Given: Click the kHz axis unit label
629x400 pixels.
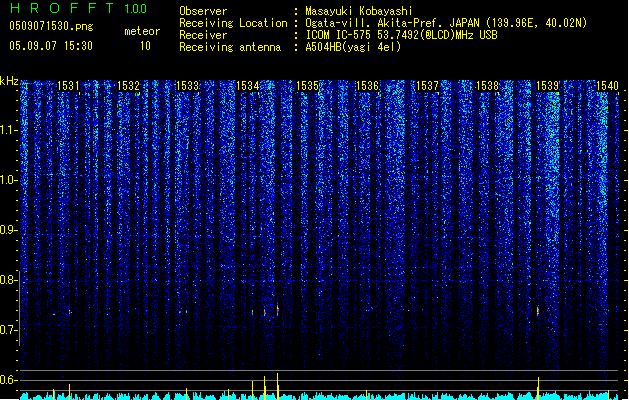Looking at the screenshot, I should pos(9,81).
